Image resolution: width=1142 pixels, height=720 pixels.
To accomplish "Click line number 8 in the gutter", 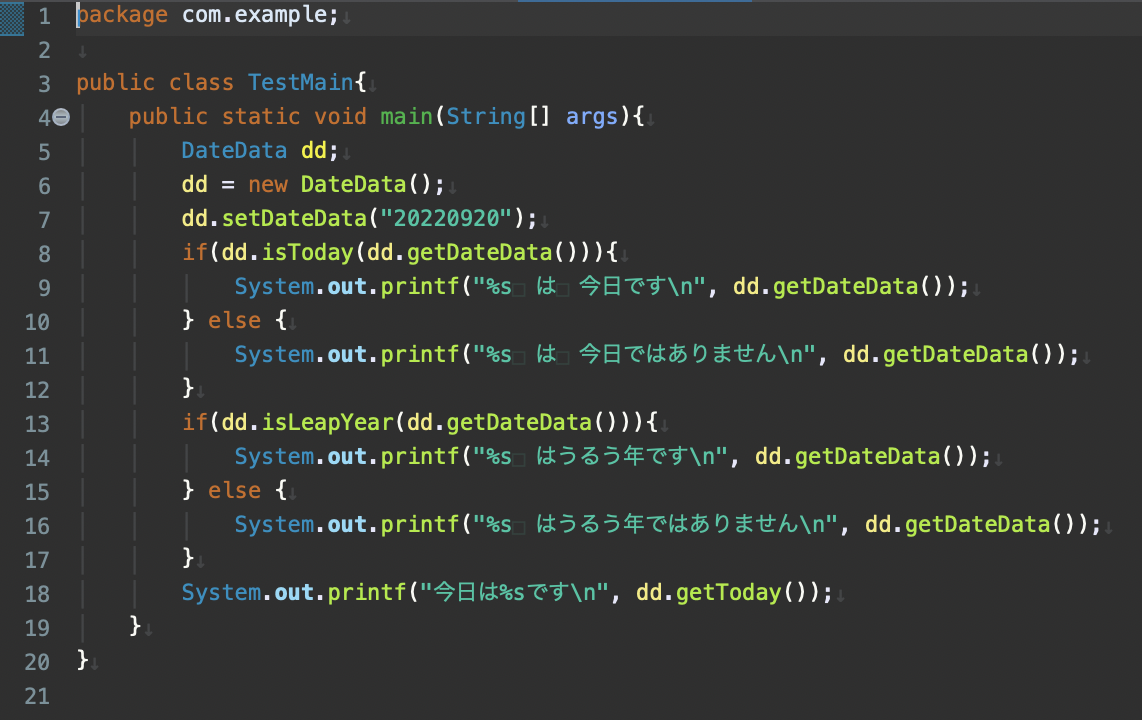I will tap(44, 253).
